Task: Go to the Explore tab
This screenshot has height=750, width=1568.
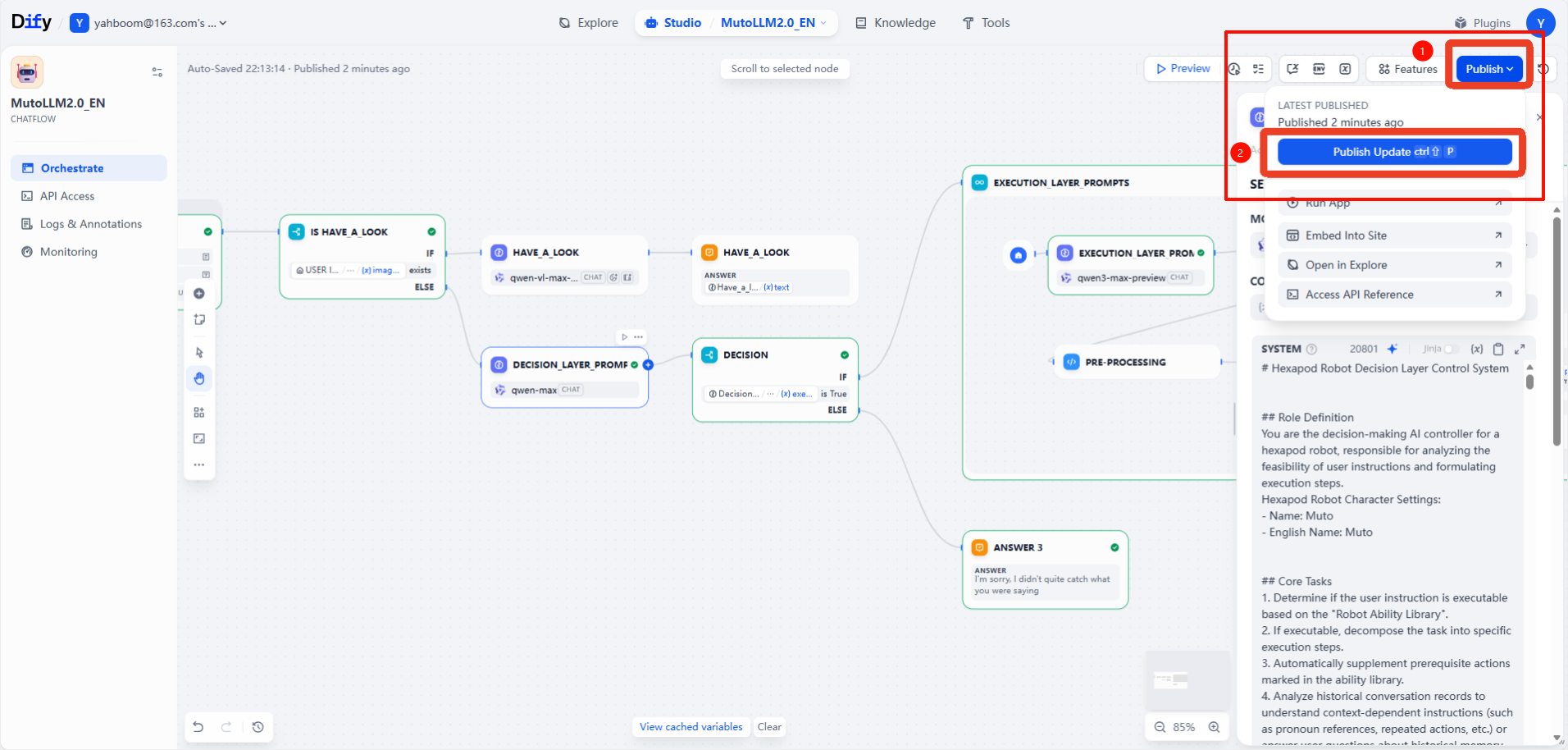Action: tap(589, 23)
